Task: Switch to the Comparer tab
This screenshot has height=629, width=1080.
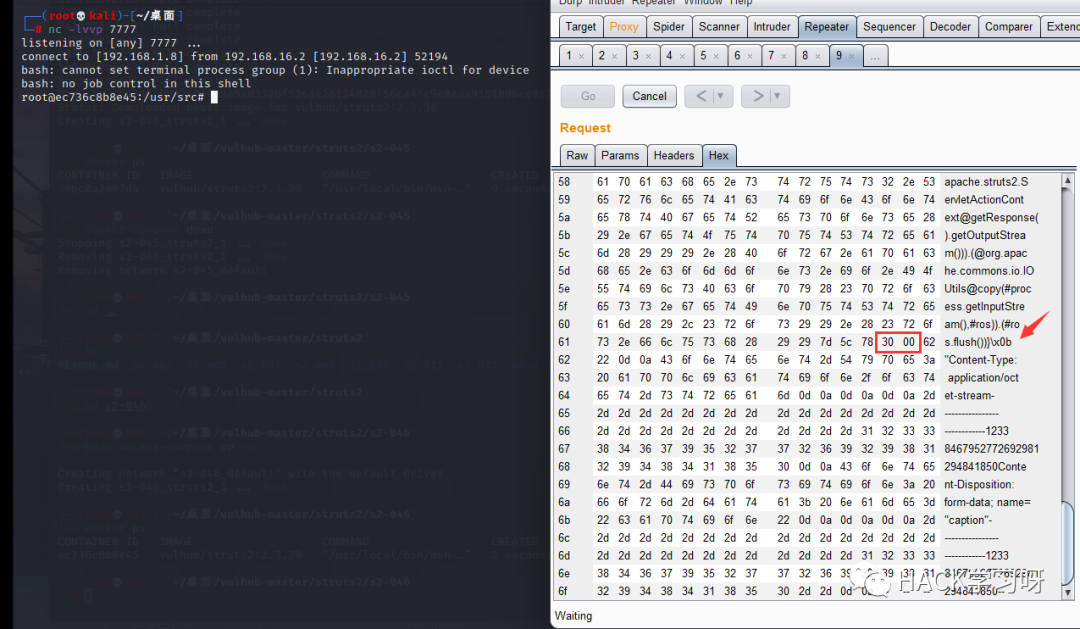Action: tap(1008, 27)
